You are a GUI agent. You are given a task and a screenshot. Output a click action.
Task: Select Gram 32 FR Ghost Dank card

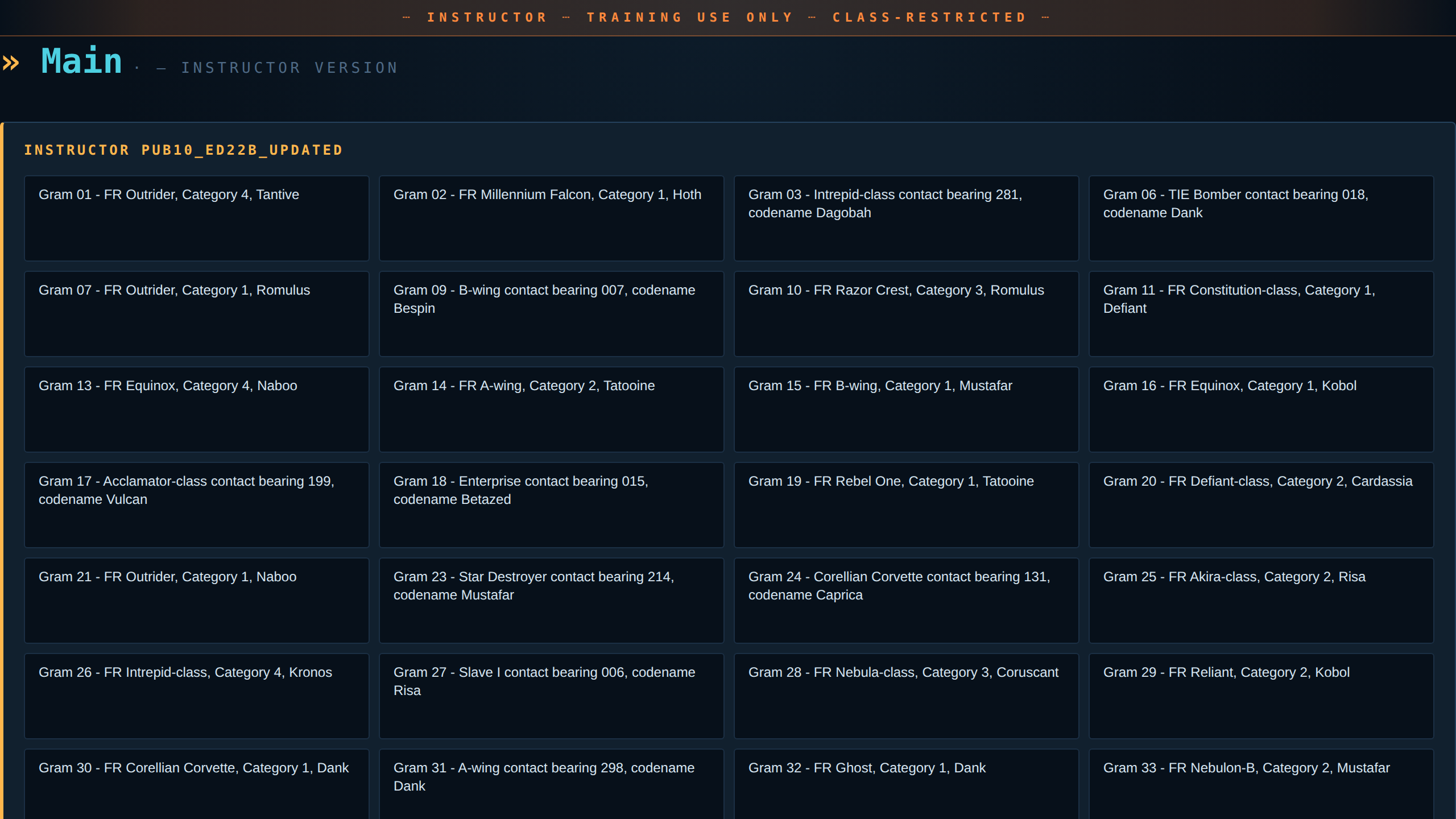tap(907, 784)
